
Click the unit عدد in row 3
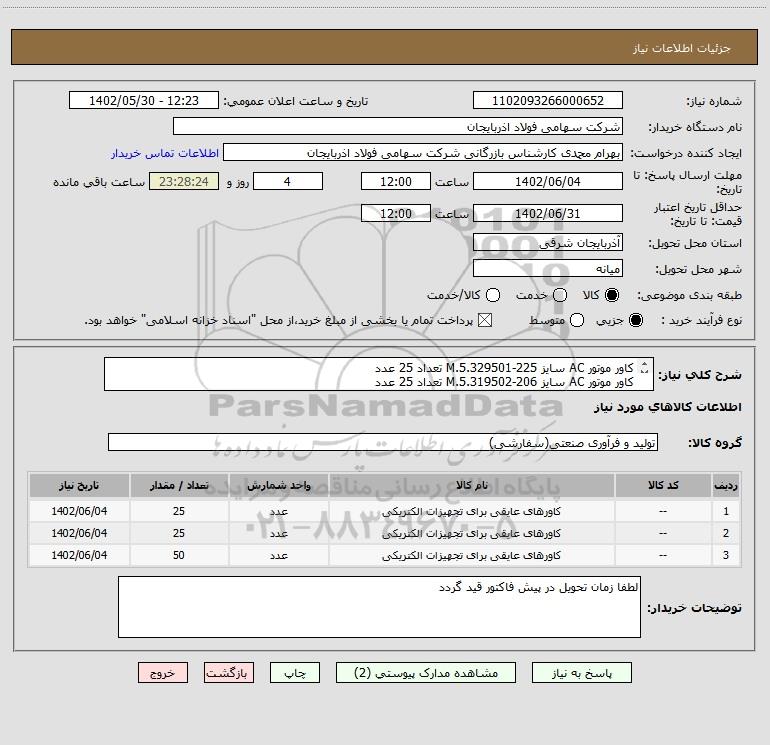[278, 555]
